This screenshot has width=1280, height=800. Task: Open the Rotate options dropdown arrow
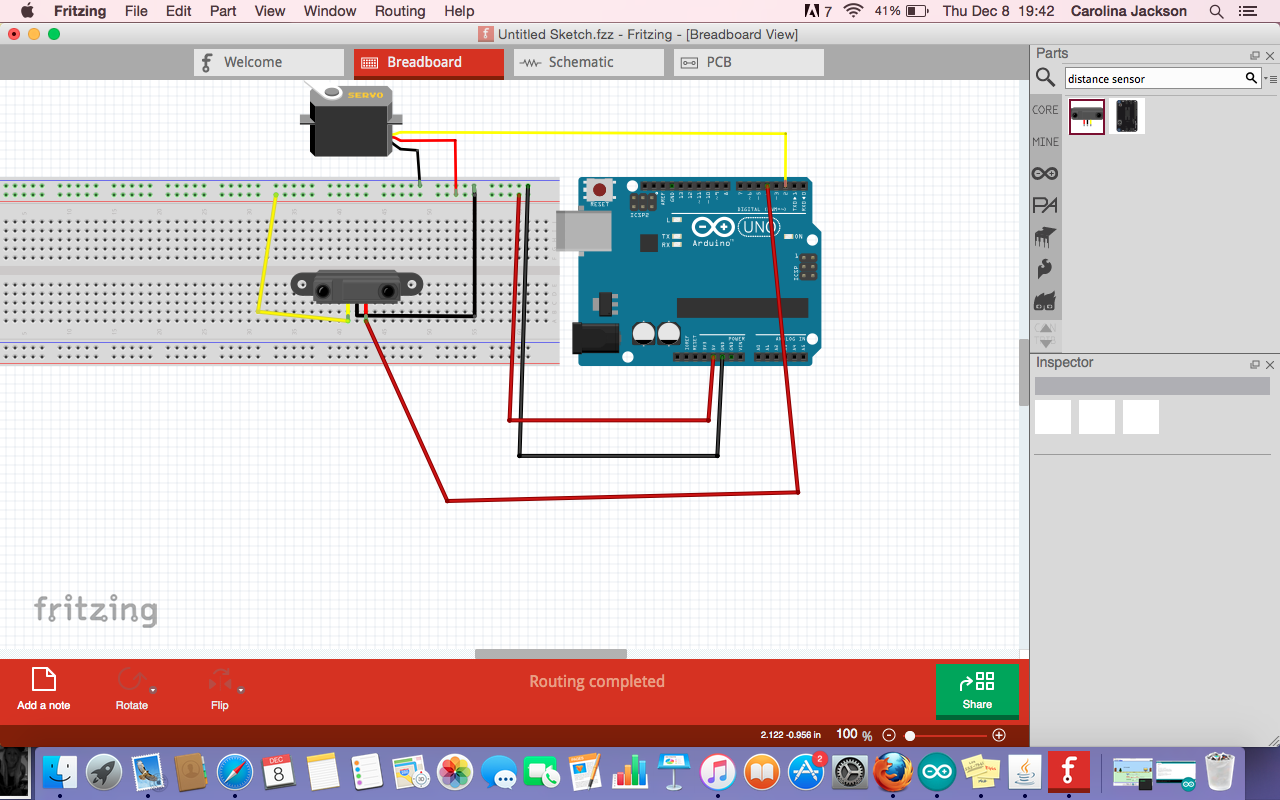[153, 690]
